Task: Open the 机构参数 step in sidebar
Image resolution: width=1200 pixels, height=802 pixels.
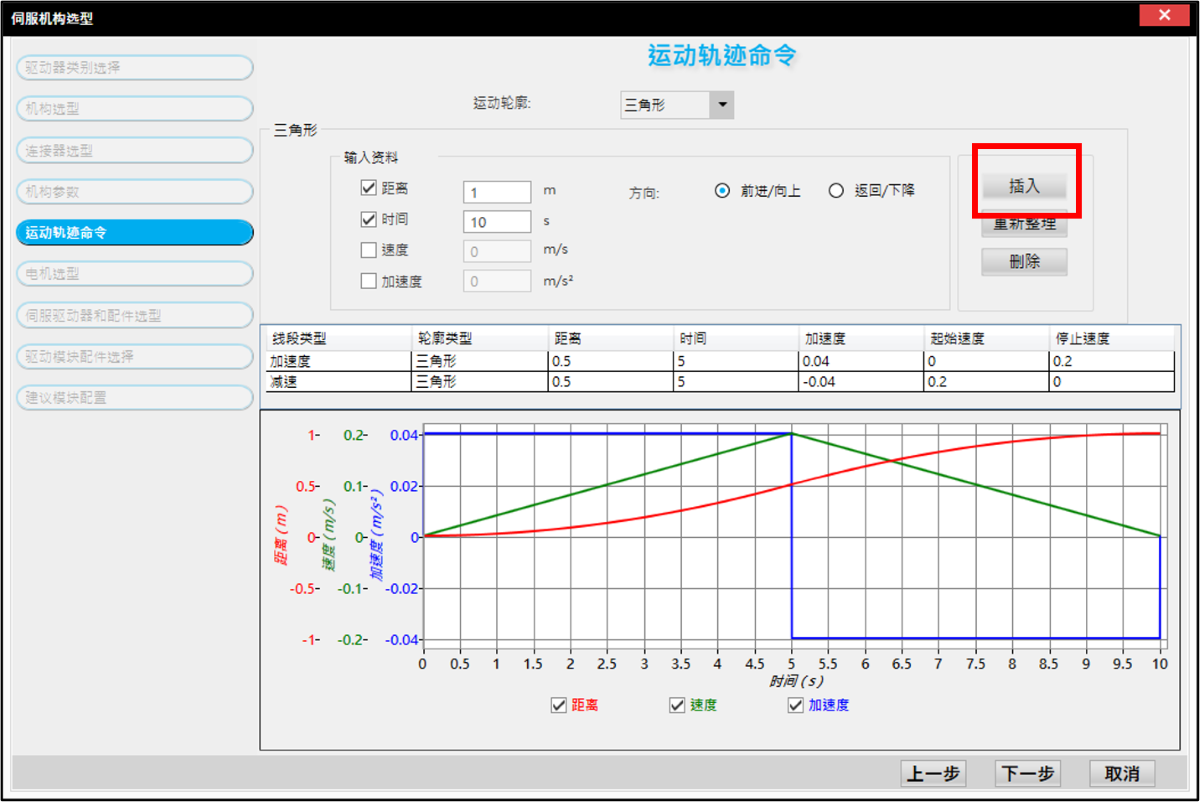Action: pos(134,191)
